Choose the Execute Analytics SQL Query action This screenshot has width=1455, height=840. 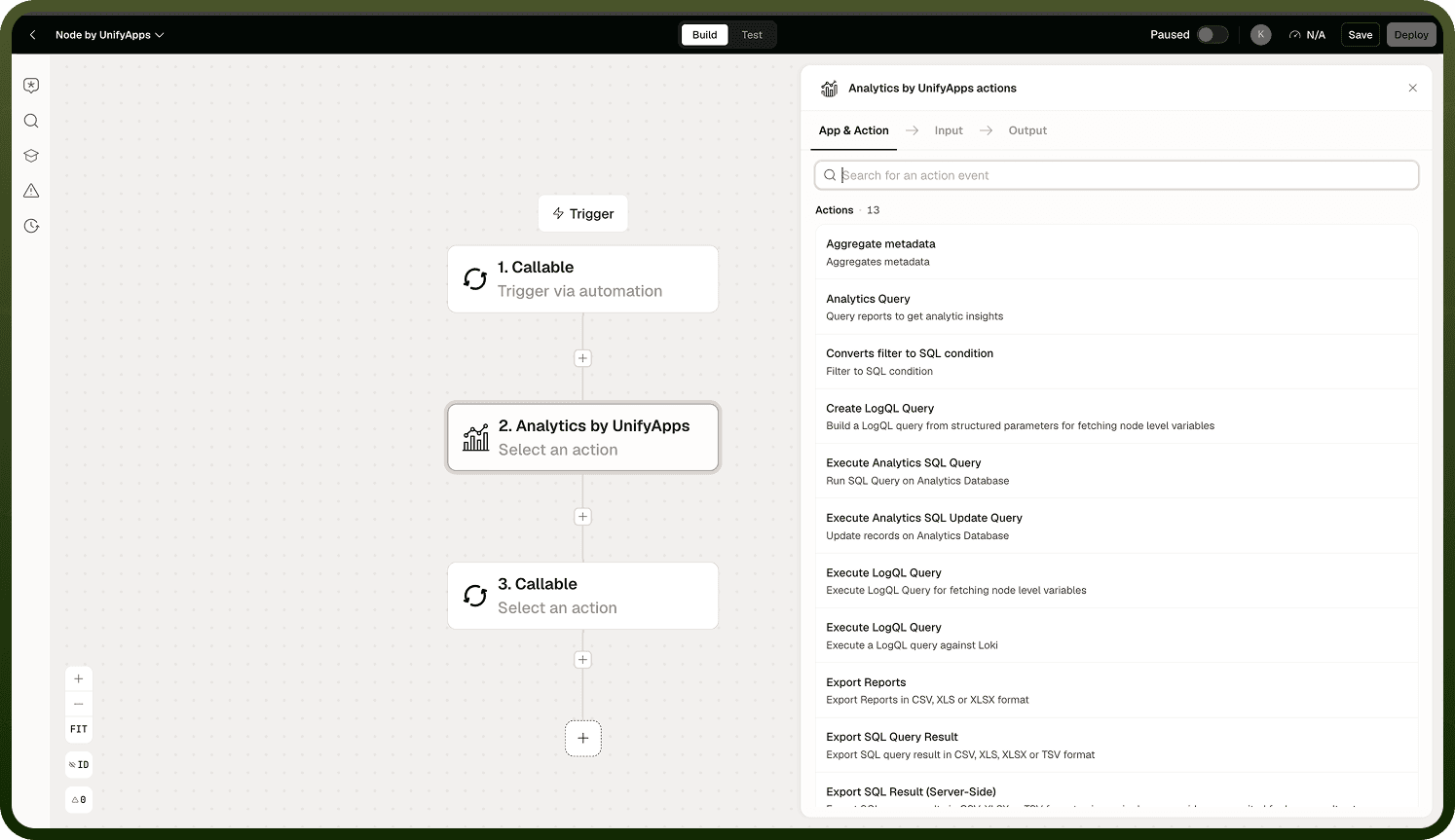click(x=1116, y=471)
